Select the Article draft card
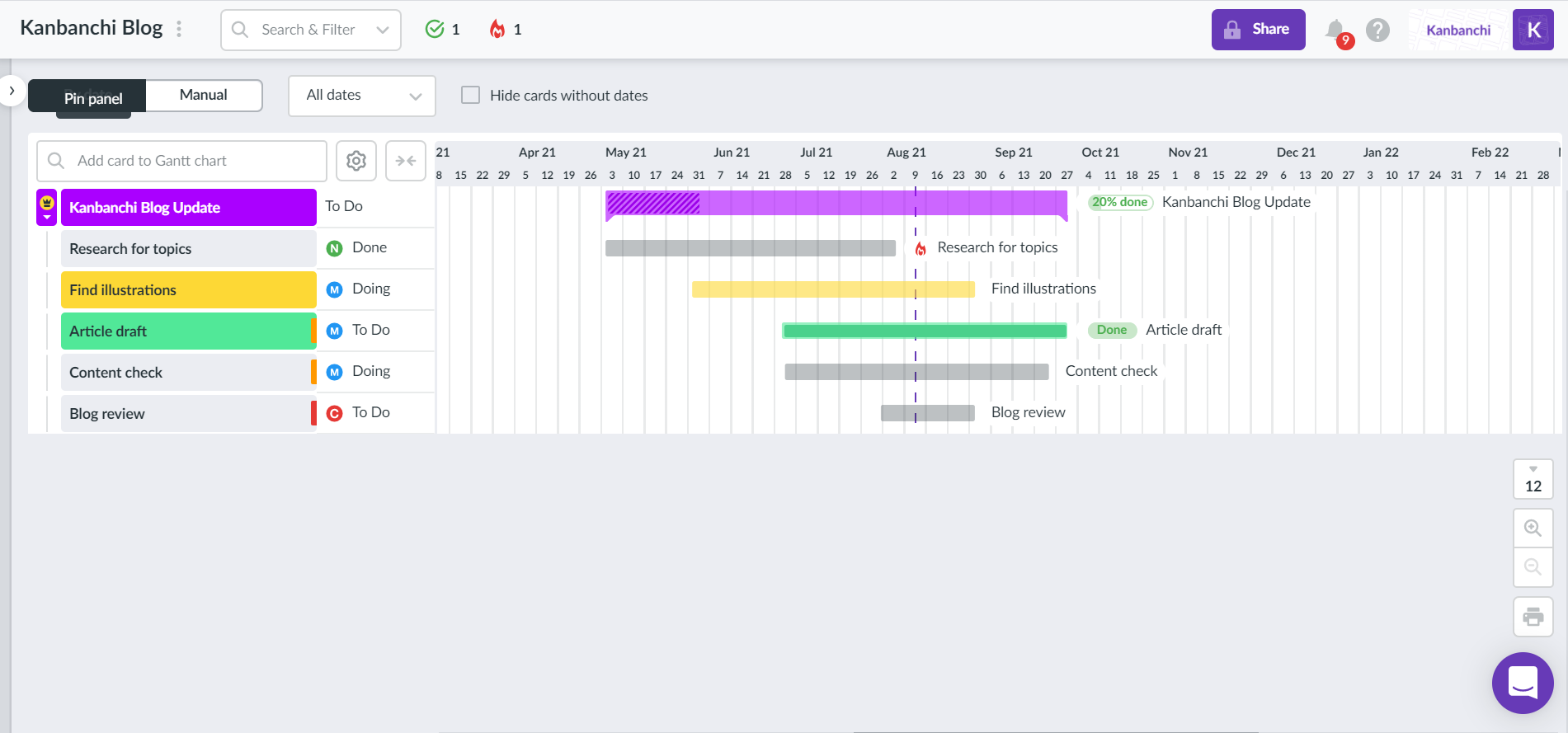Screen dimensions: 1568x733 (189, 331)
